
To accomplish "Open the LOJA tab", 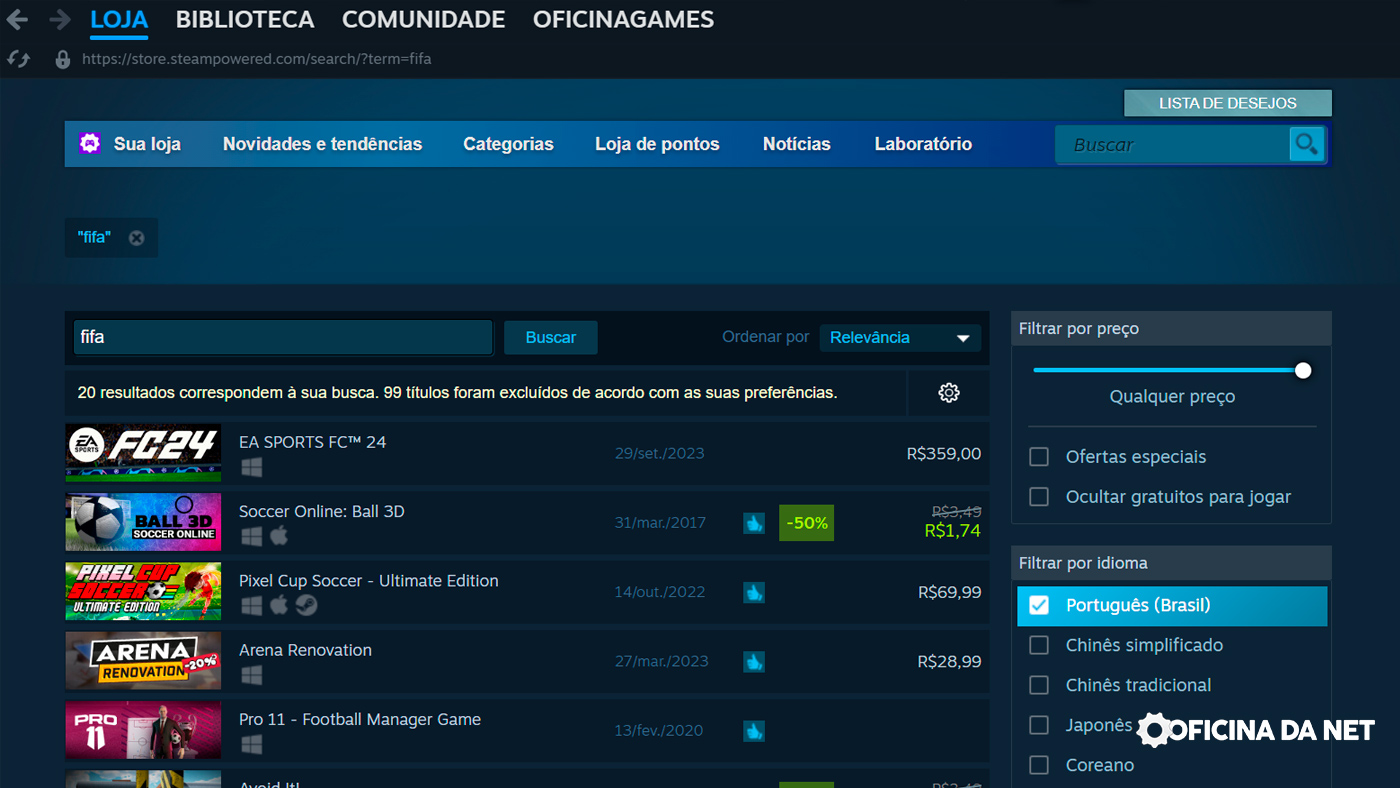I will point(119,19).
